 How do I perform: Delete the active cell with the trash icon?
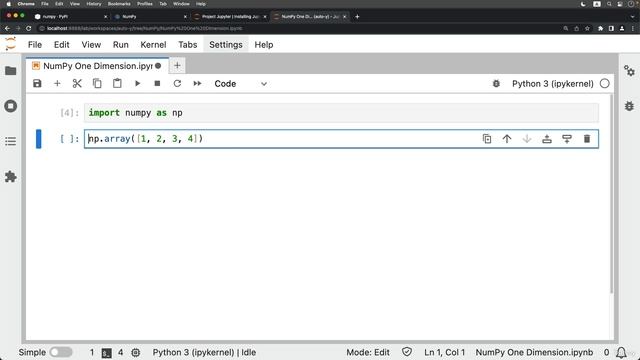coord(587,139)
